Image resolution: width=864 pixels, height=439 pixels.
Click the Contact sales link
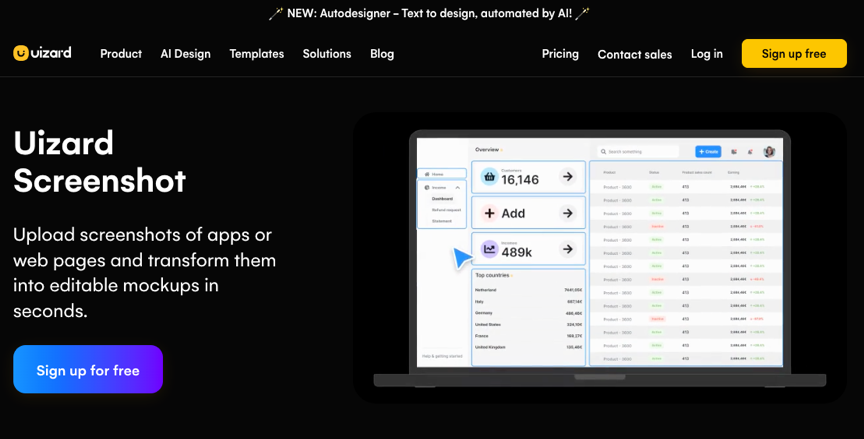point(635,54)
